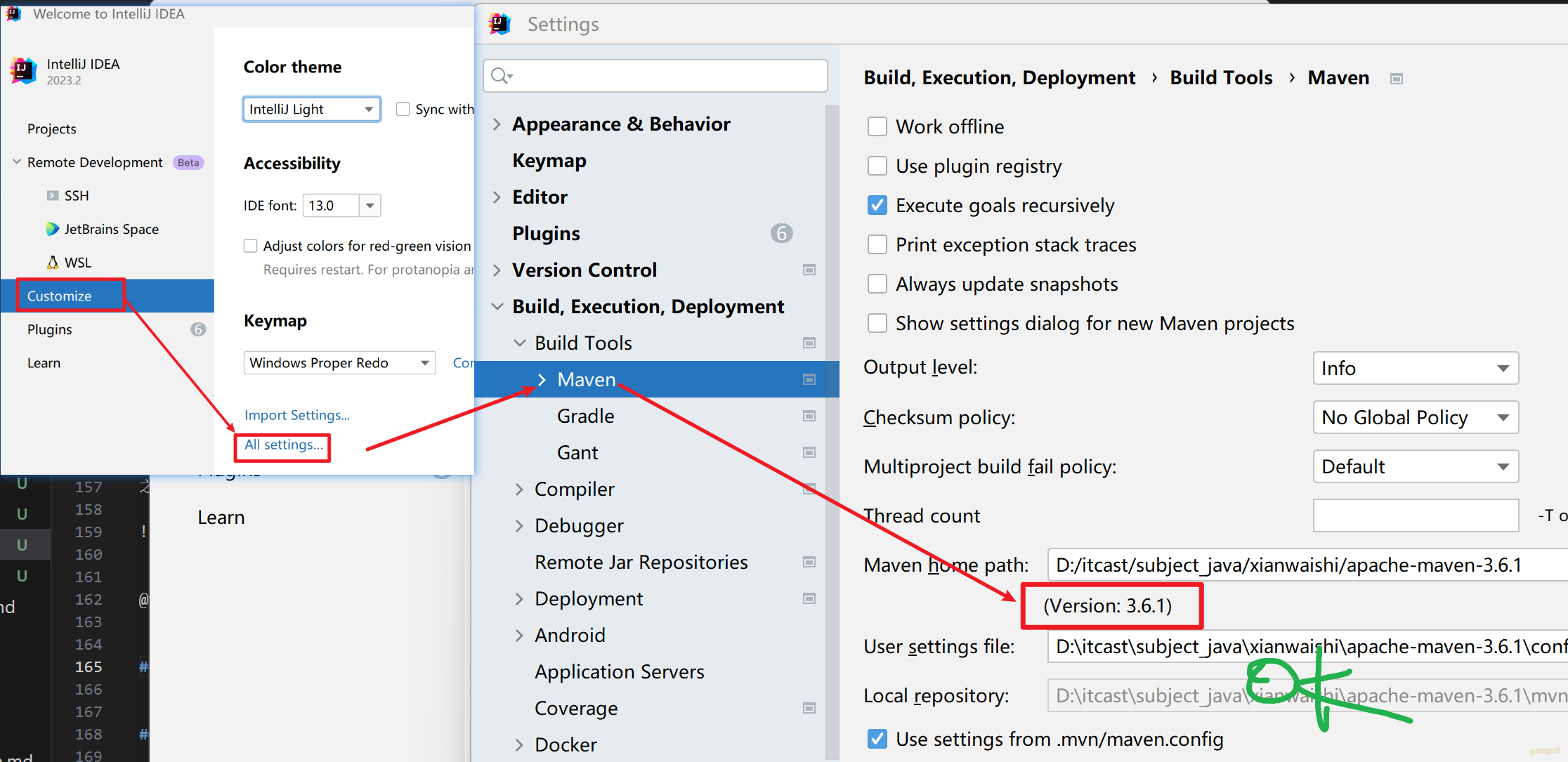Image resolution: width=1568 pixels, height=762 pixels.
Task: Open the IDE font size dropdown
Action: click(370, 206)
